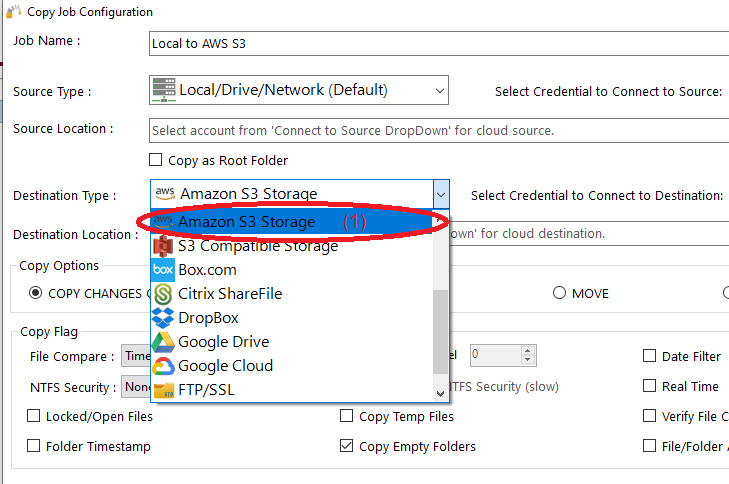
Task: Click the Google Drive triangle icon
Action: pyautogui.click(x=163, y=342)
